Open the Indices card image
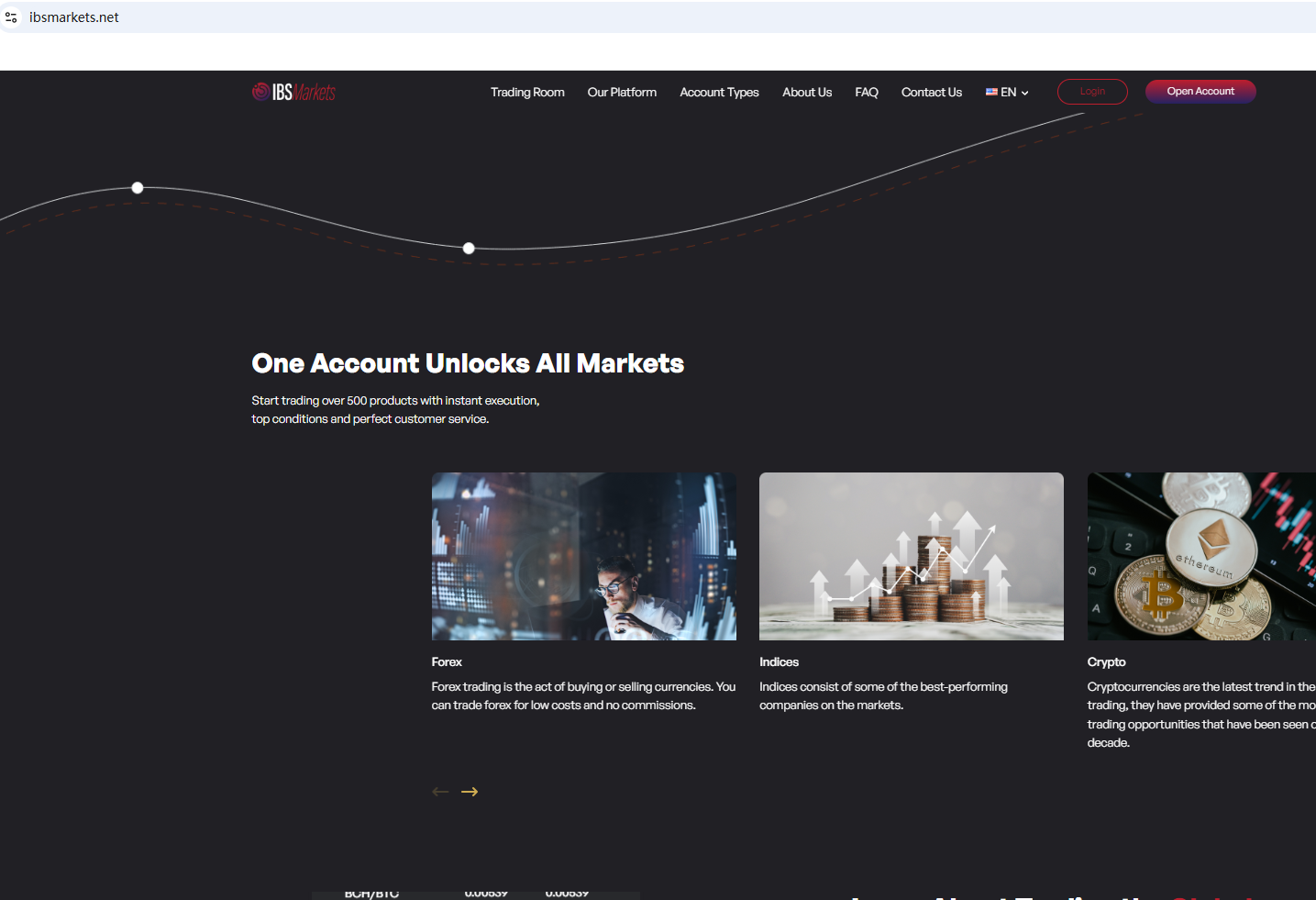The width and height of the screenshot is (1316, 900). [x=912, y=556]
